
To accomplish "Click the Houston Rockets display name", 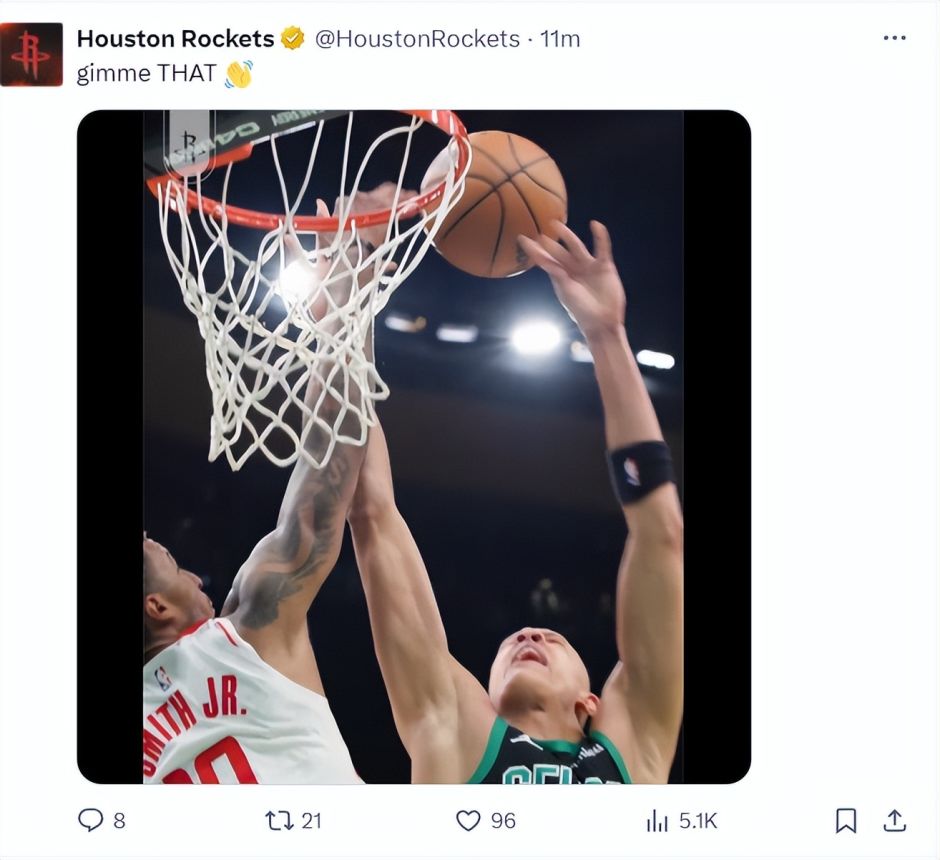I will click(x=175, y=39).
